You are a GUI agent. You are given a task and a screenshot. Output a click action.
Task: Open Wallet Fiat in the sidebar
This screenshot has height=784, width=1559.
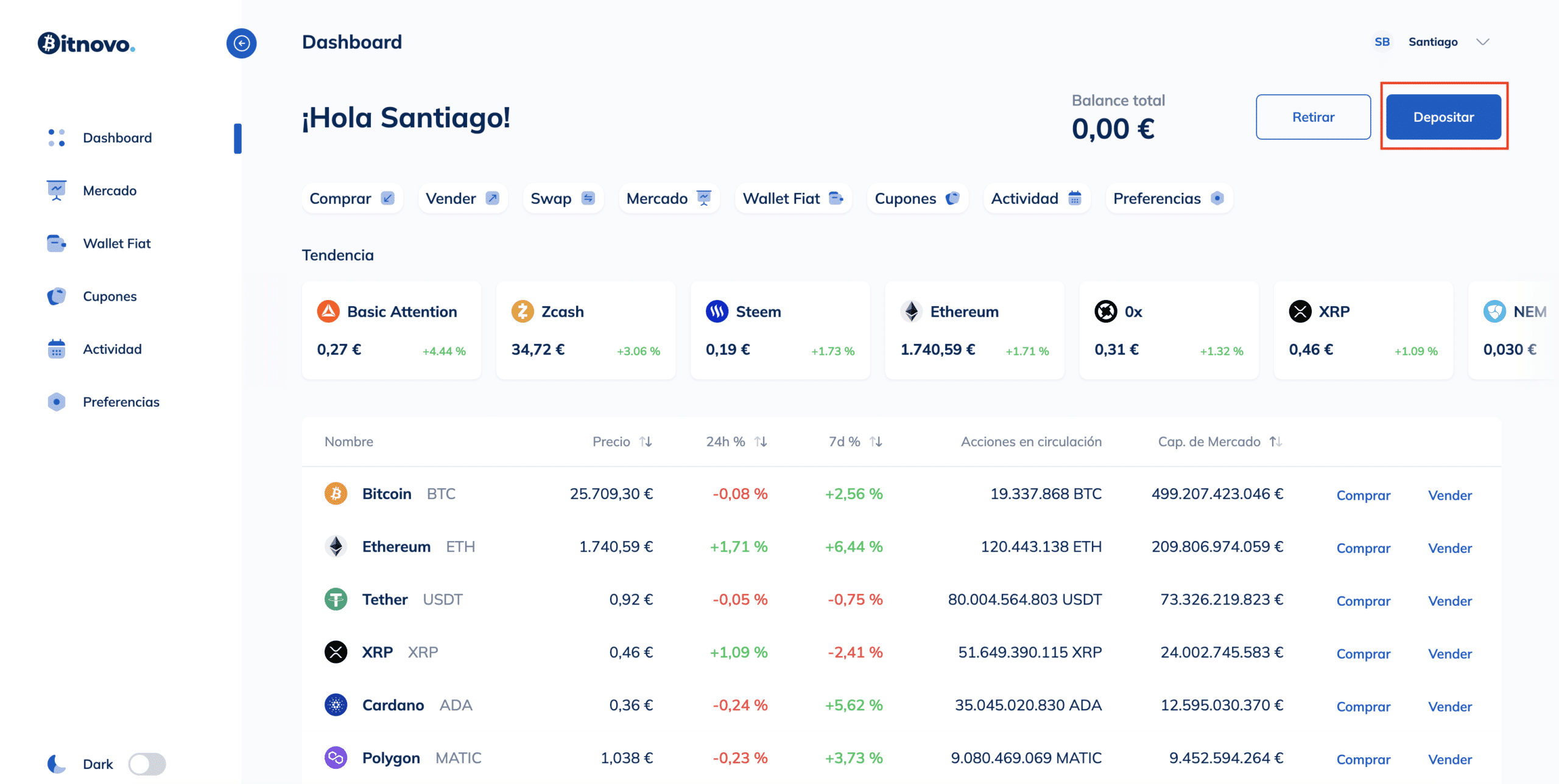tap(116, 243)
